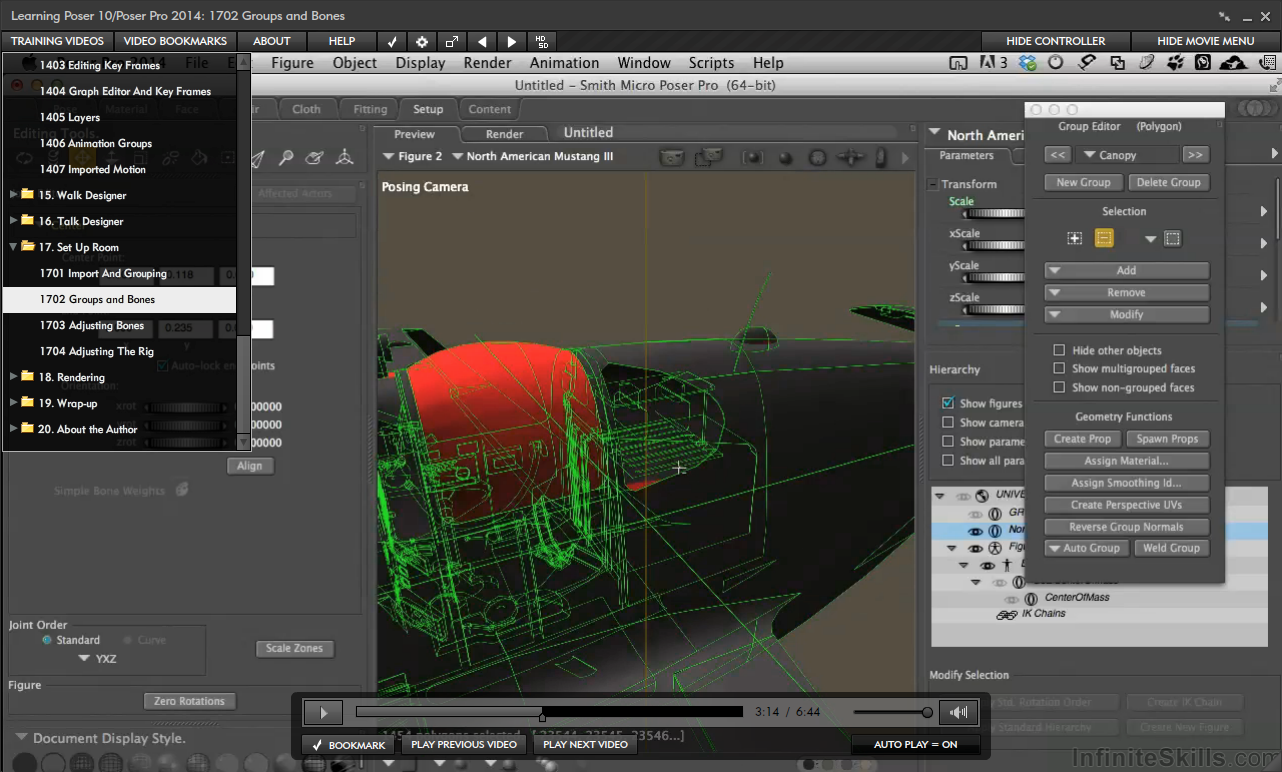The width and height of the screenshot is (1282, 772).
Task: Click the first camera icon in preview toolbar
Action: point(673,157)
